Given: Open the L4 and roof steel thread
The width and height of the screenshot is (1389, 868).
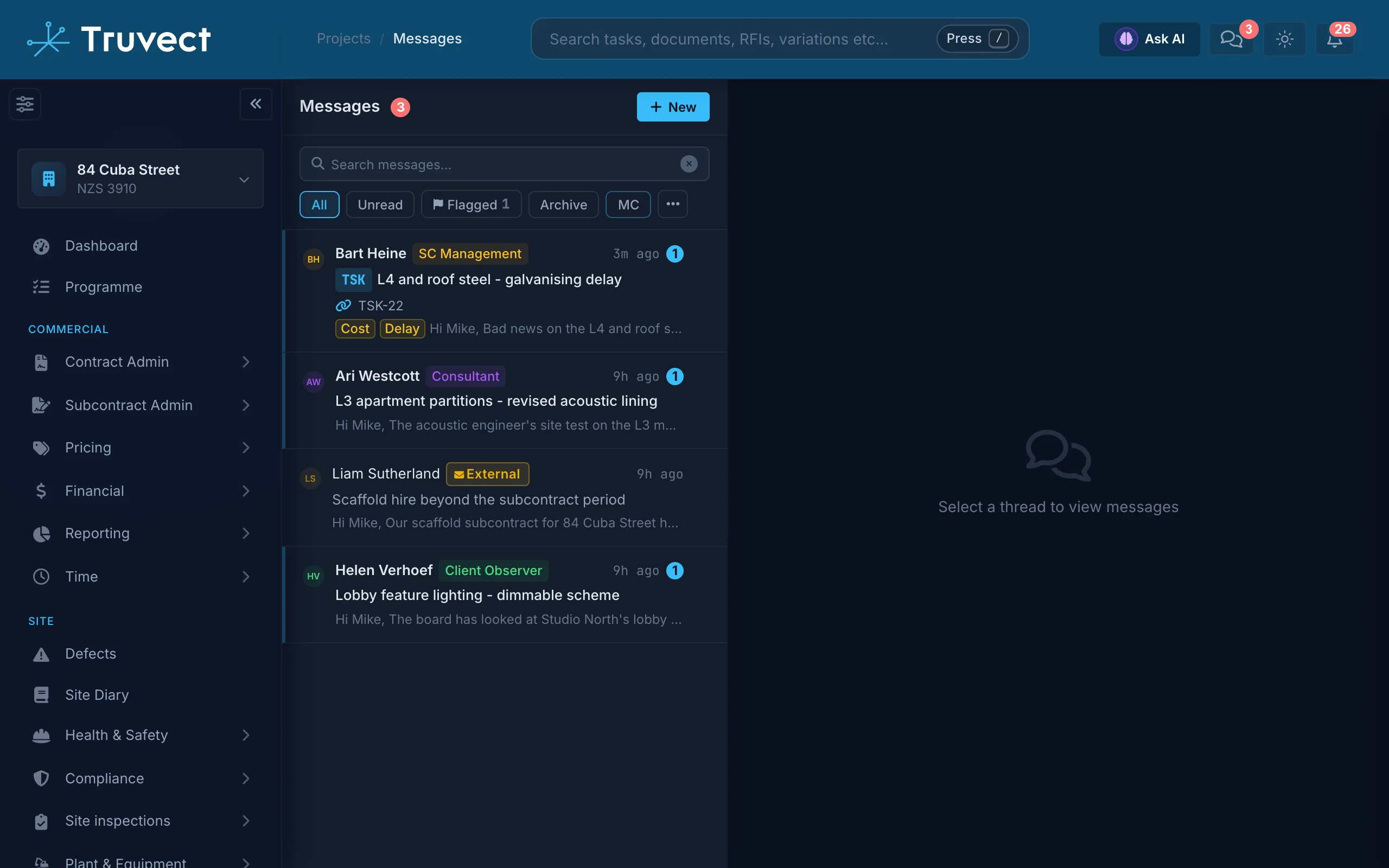Looking at the screenshot, I should (x=505, y=291).
